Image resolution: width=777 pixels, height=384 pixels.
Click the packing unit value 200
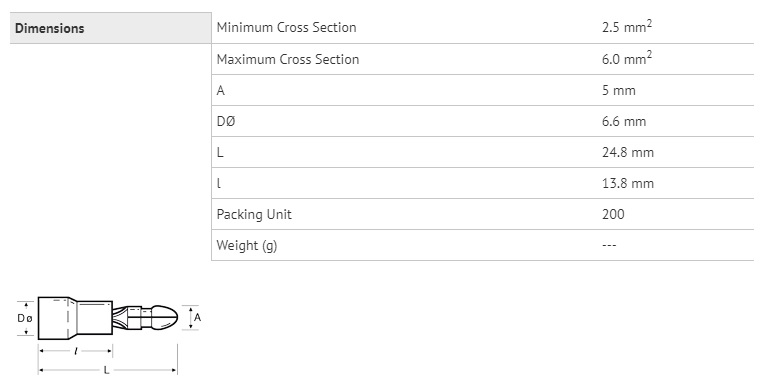point(613,215)
